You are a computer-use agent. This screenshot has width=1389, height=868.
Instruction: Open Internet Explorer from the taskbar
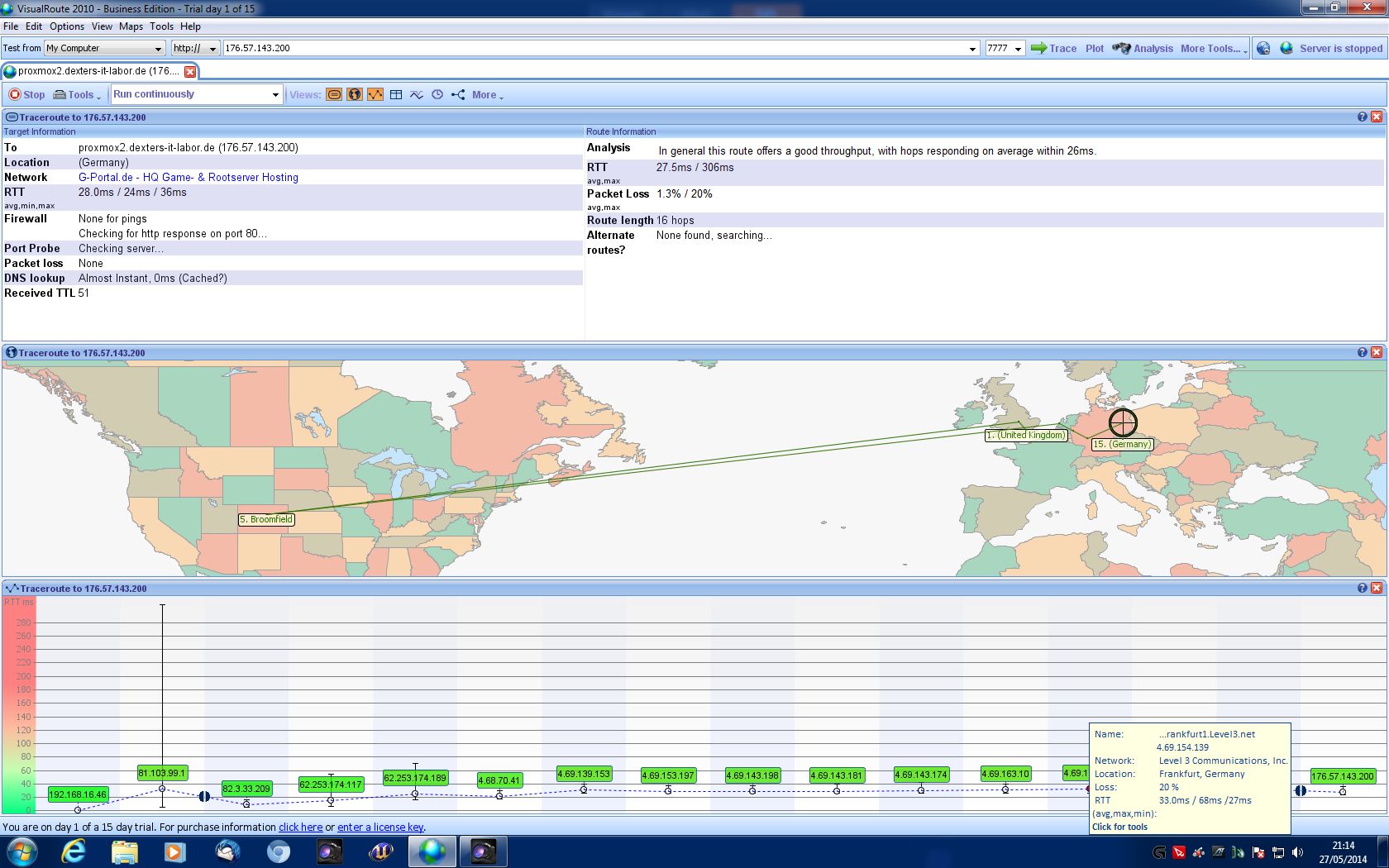click(x=74, y=851)
